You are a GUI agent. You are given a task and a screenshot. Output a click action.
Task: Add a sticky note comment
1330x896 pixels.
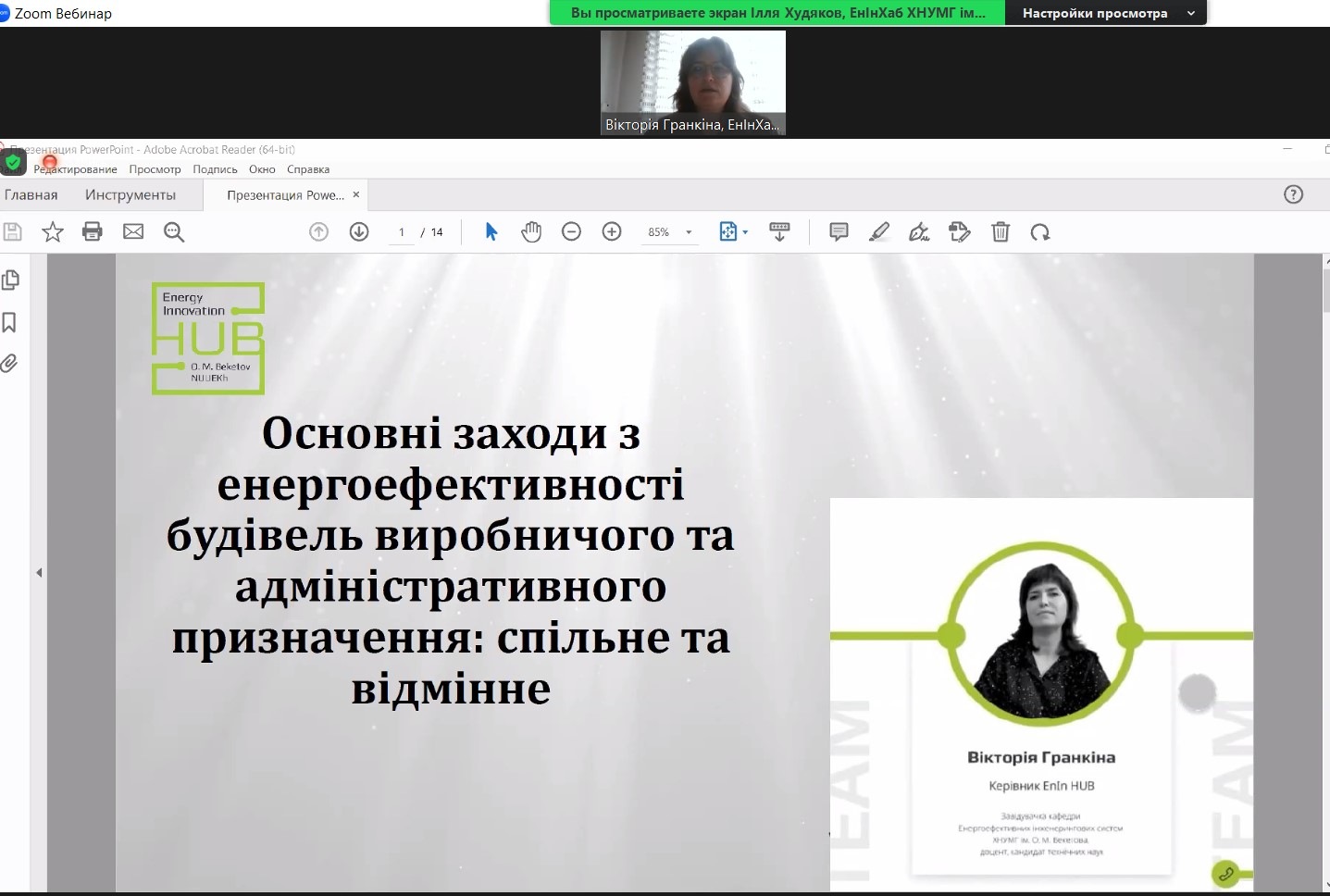(839, 231)
